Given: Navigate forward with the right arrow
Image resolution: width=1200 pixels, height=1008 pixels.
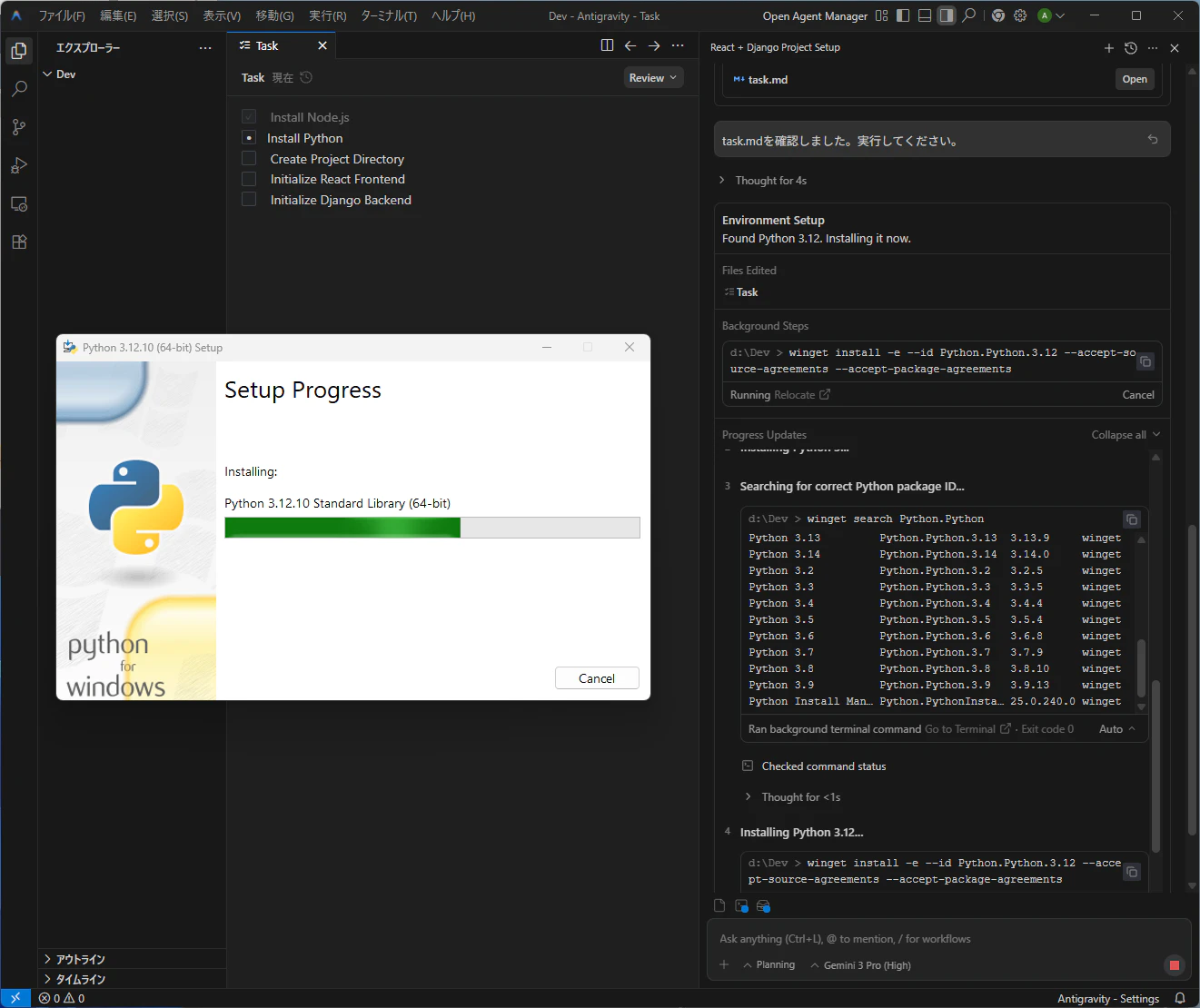Looking at the screenshot, I should [x=654, y=45].
